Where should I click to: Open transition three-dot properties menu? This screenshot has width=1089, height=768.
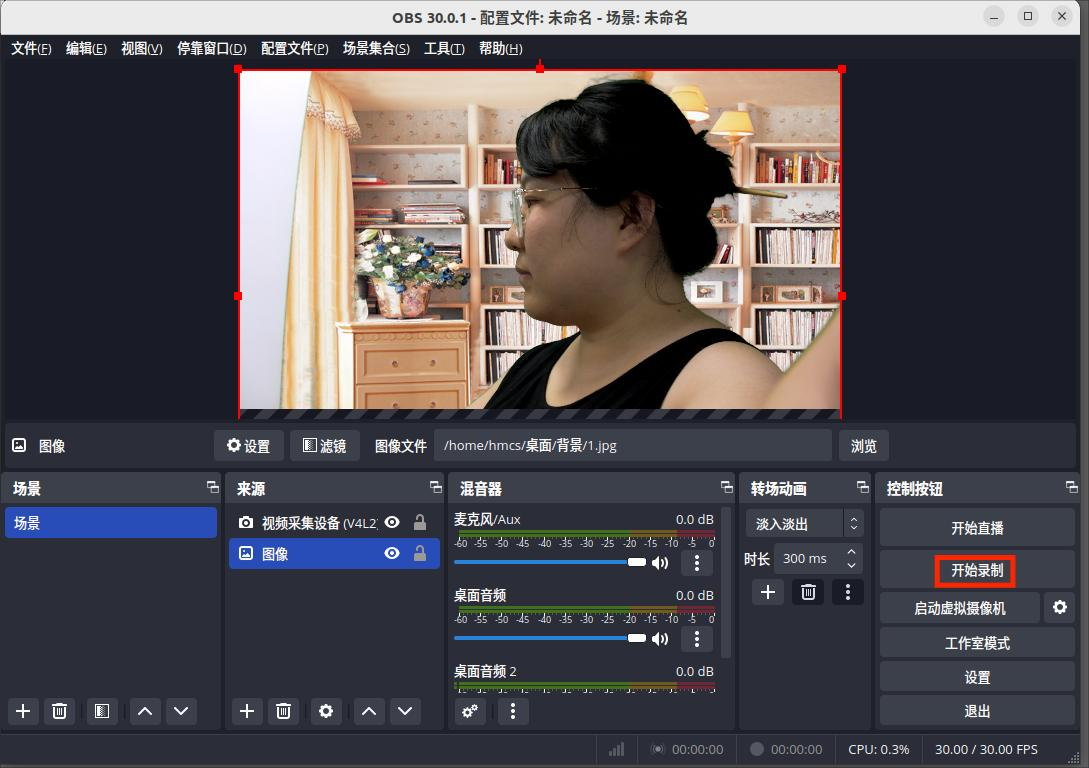click(847, 592)
